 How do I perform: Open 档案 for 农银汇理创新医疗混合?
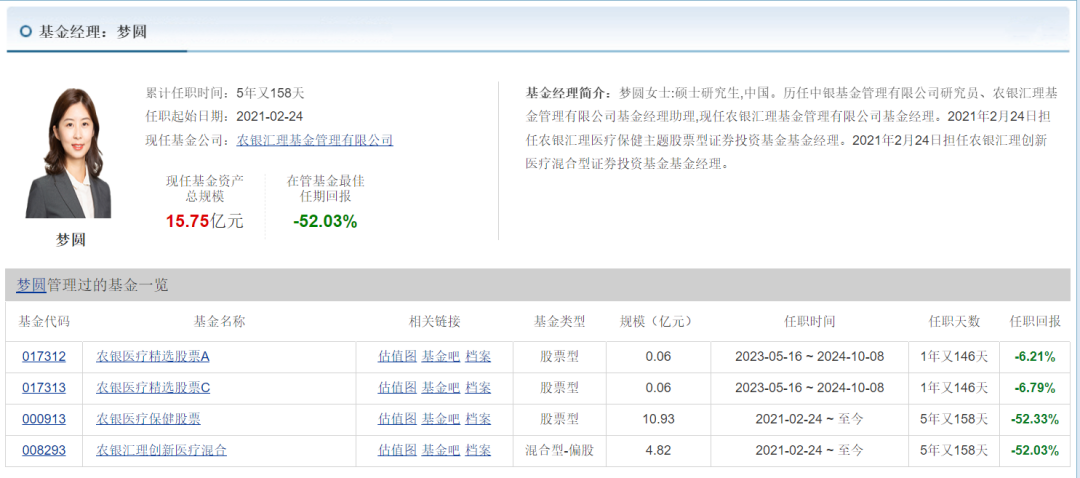coord(478,450)
